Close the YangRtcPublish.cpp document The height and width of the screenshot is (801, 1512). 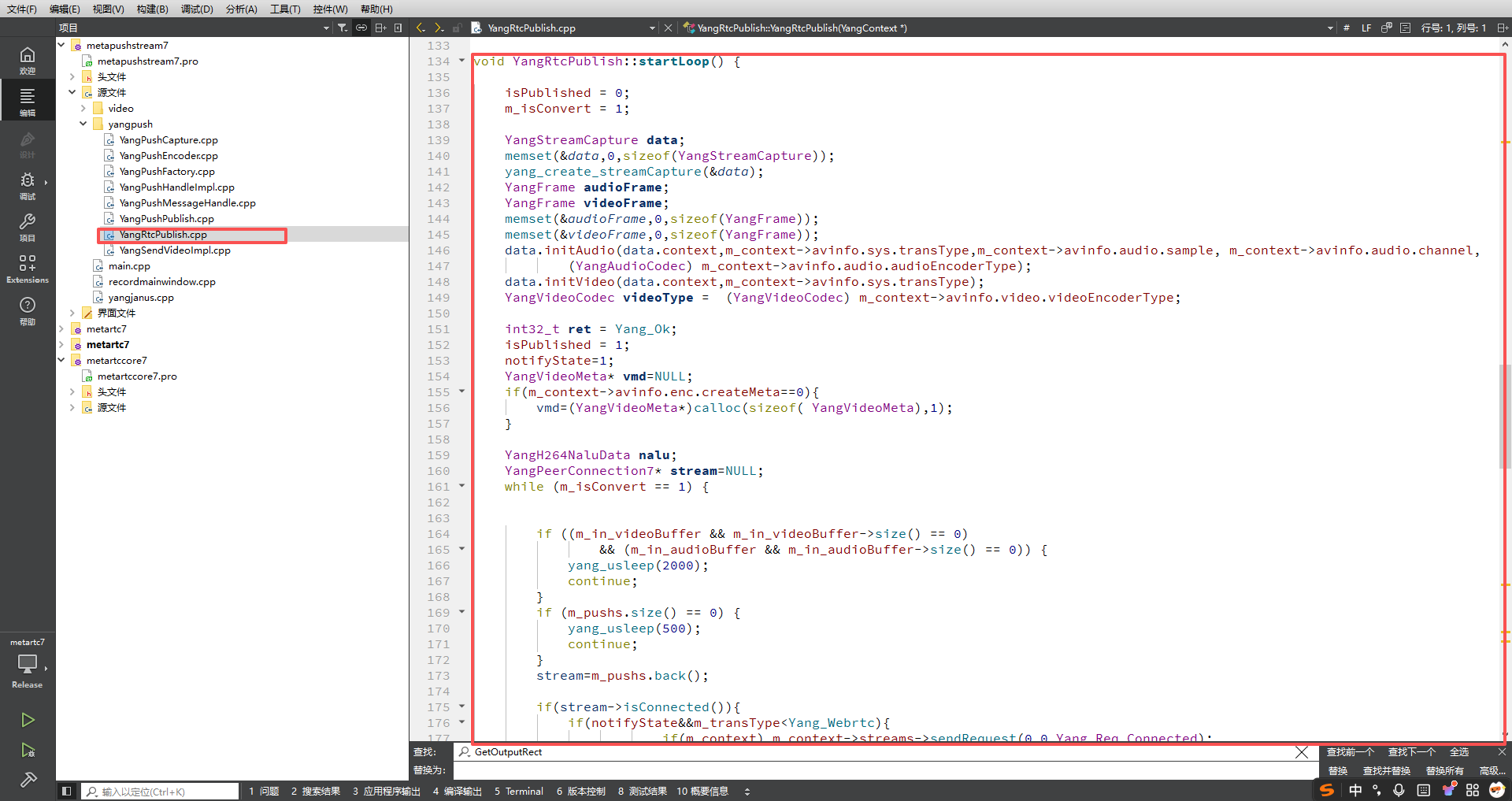(x=668, y=28)
